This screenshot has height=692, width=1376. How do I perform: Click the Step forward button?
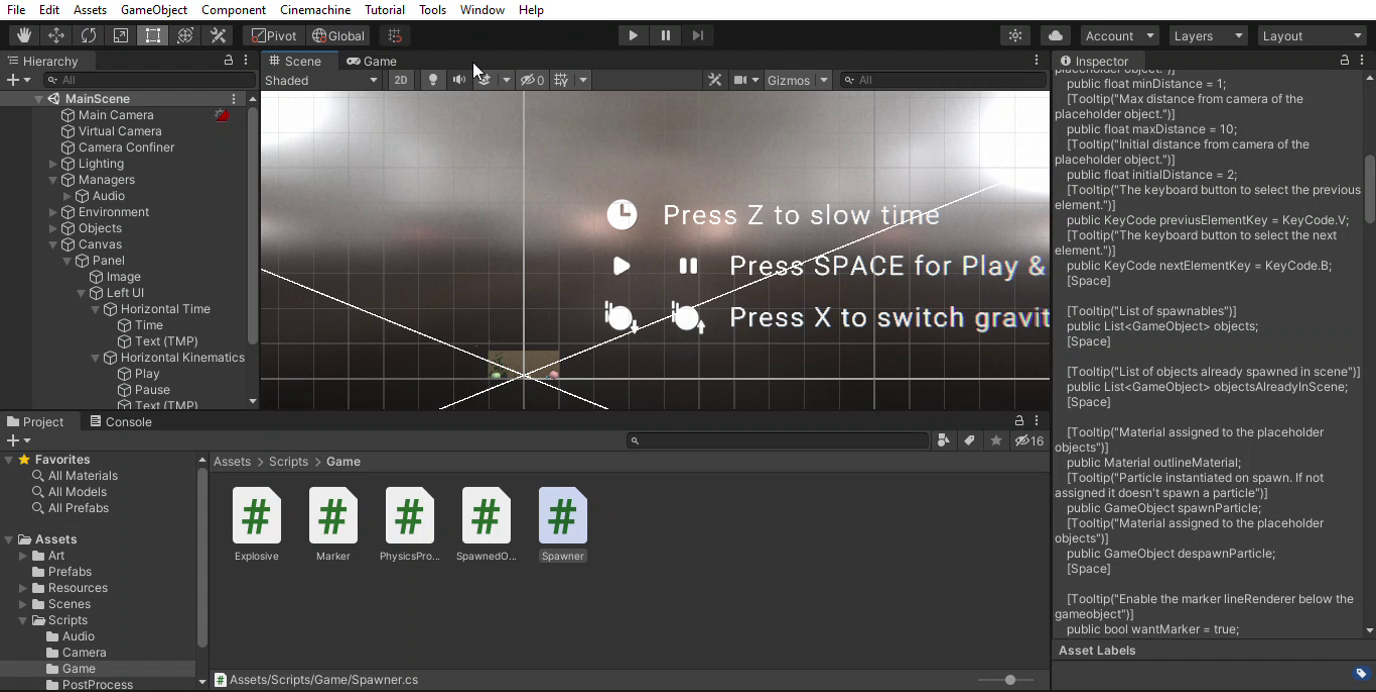698,36
